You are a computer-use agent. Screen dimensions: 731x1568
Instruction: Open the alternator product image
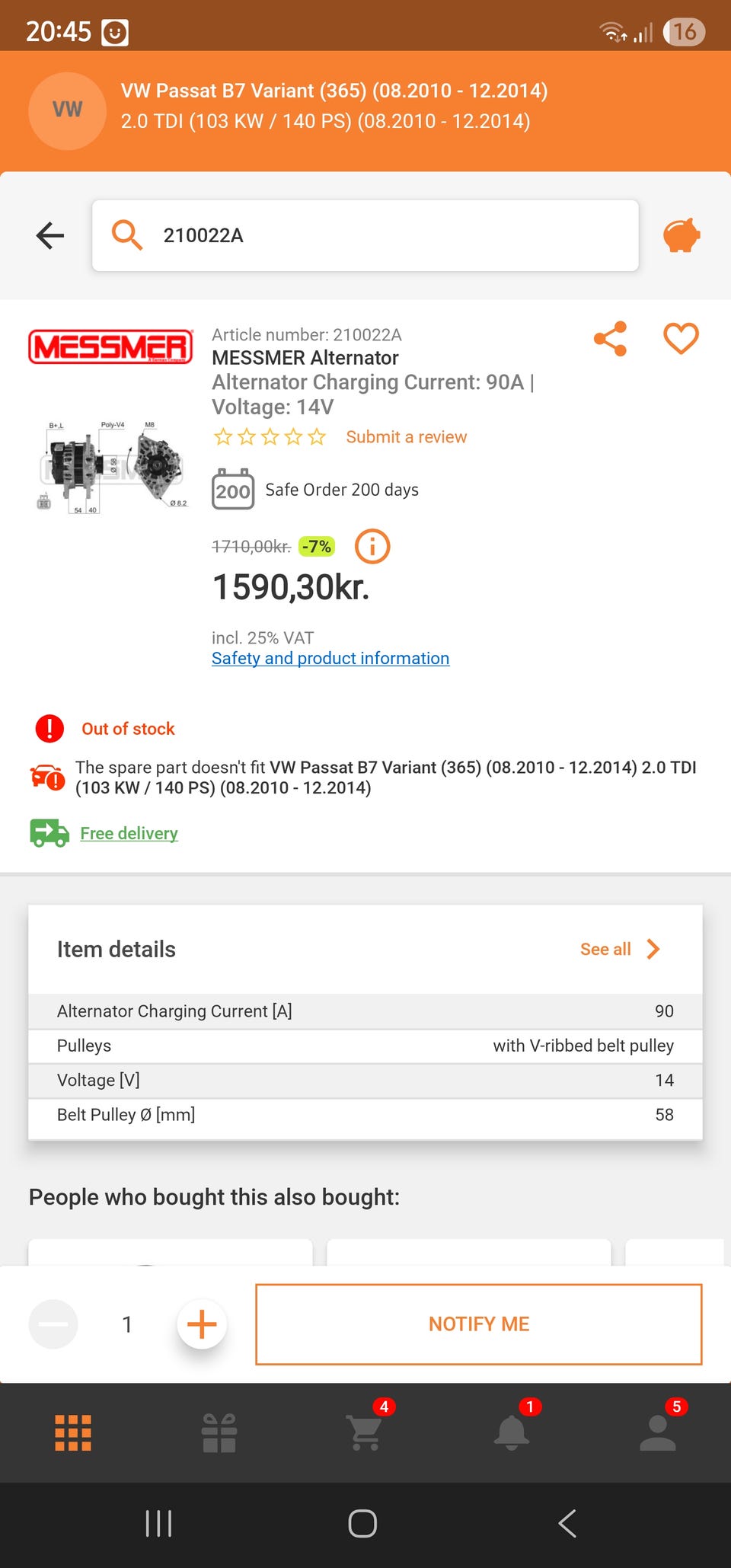(x=111, y=466)
